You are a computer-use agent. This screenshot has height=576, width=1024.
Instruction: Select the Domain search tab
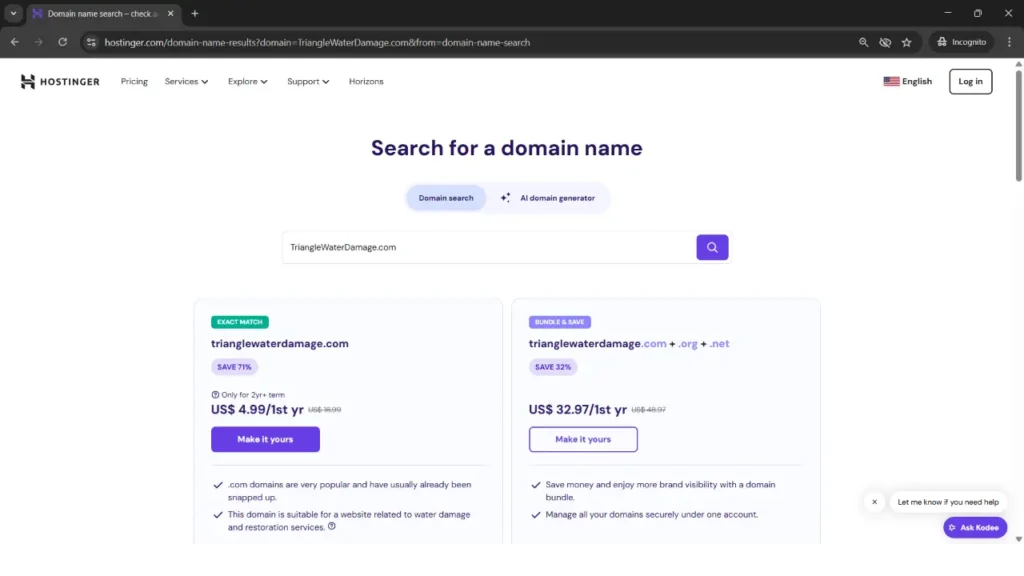446,198
